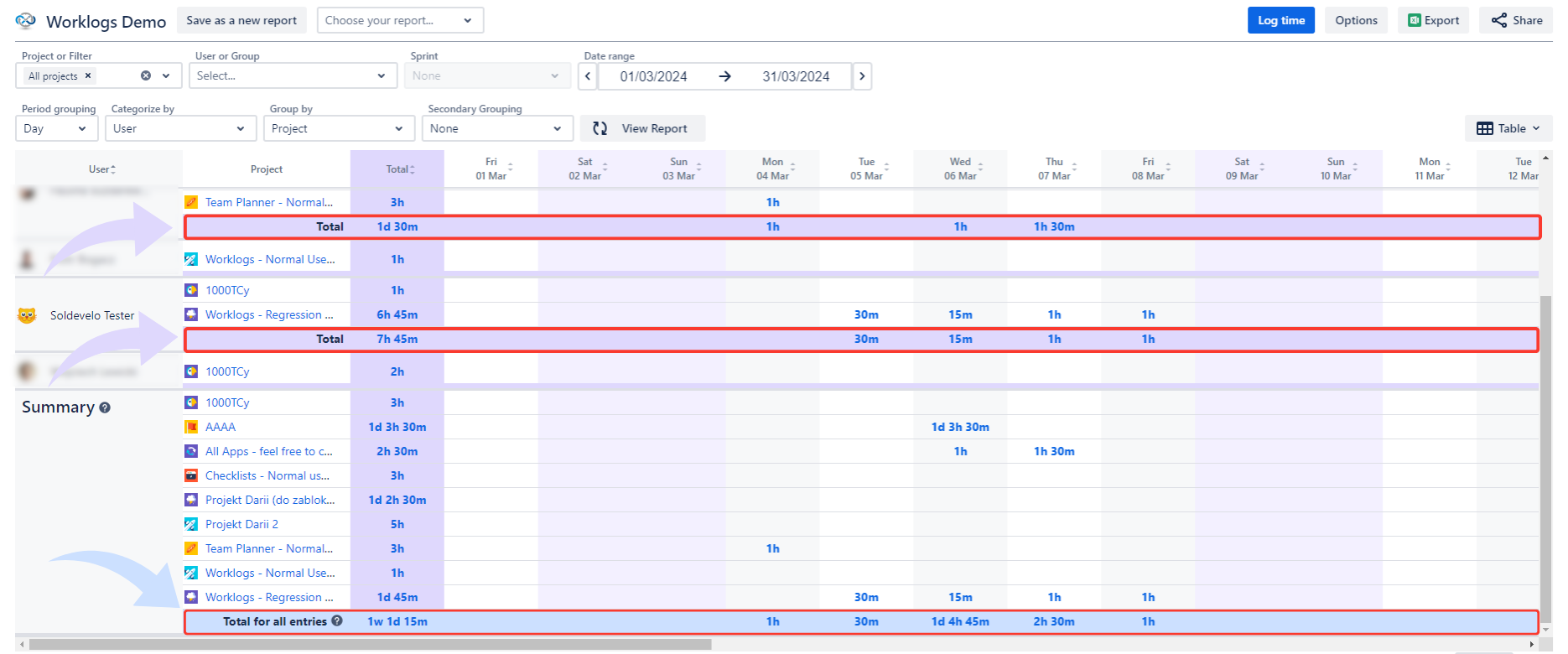
Task: Click the start date 01/03/2024 field
Action: (x=653, y=76)
